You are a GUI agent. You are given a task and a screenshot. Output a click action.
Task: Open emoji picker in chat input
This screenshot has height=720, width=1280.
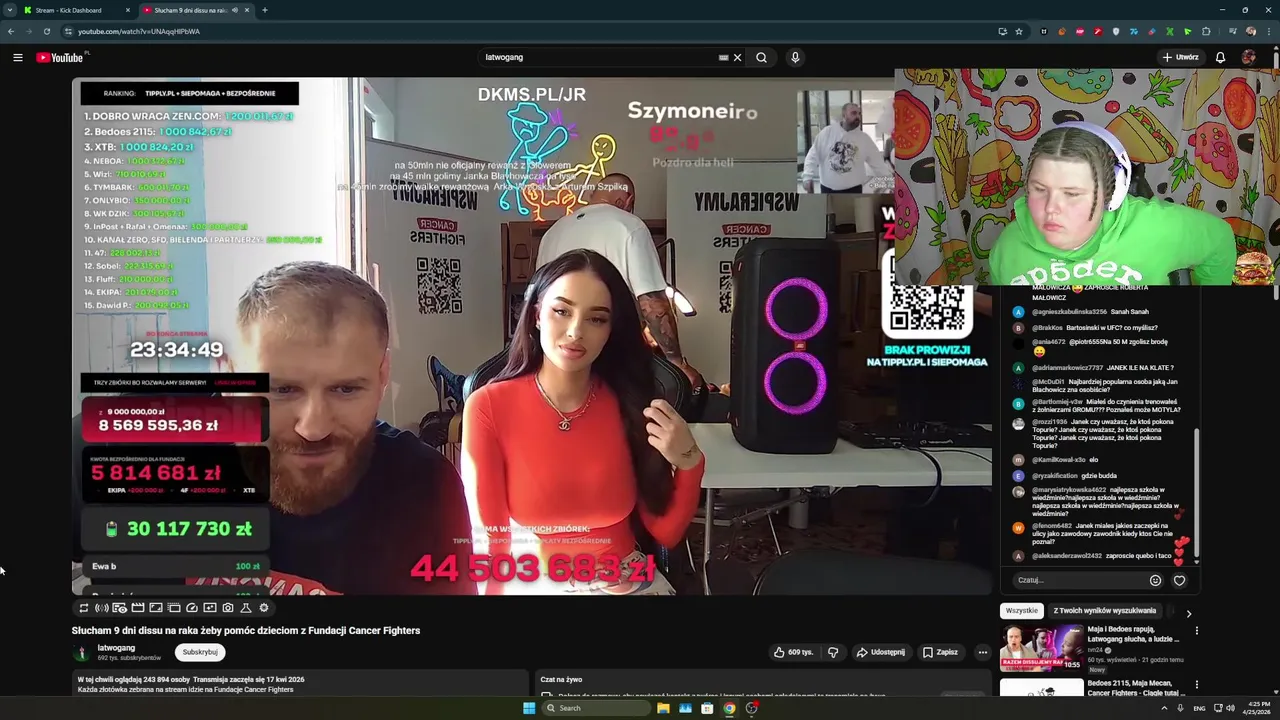pyautogui.click(x=1155, y=580)
